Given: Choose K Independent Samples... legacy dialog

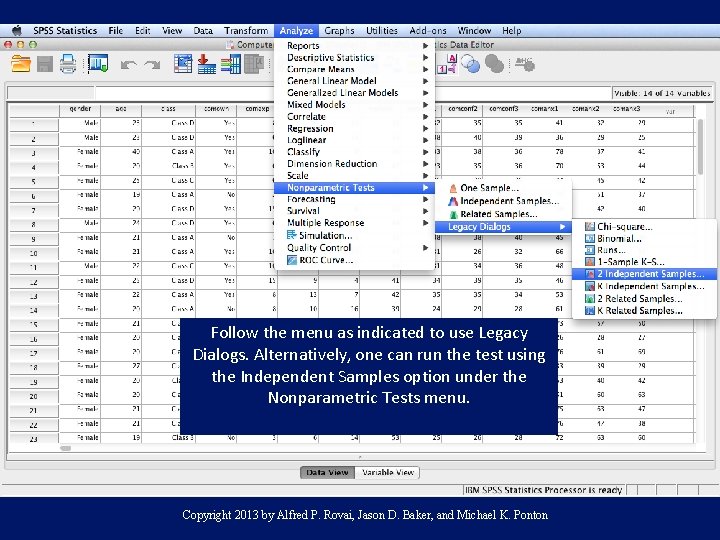Looking at the screenshot, I should click(x=644, y=287).
